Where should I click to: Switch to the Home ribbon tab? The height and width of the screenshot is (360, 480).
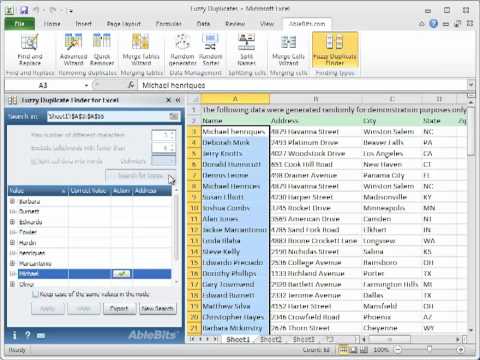(52, 24)
